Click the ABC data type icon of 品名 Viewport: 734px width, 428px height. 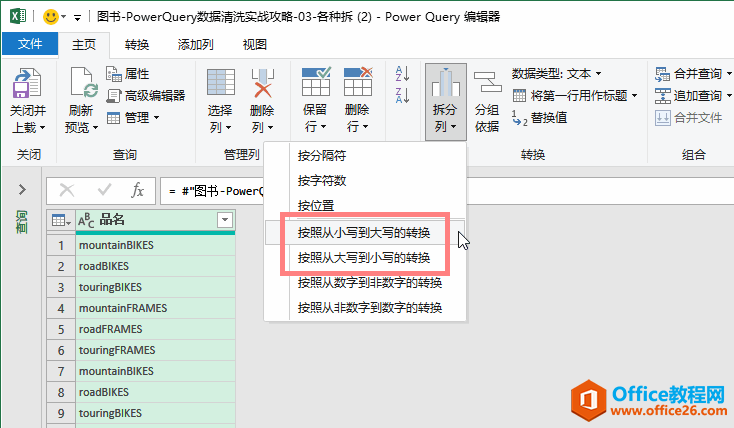pyautogui.click(x=86, y=220)
